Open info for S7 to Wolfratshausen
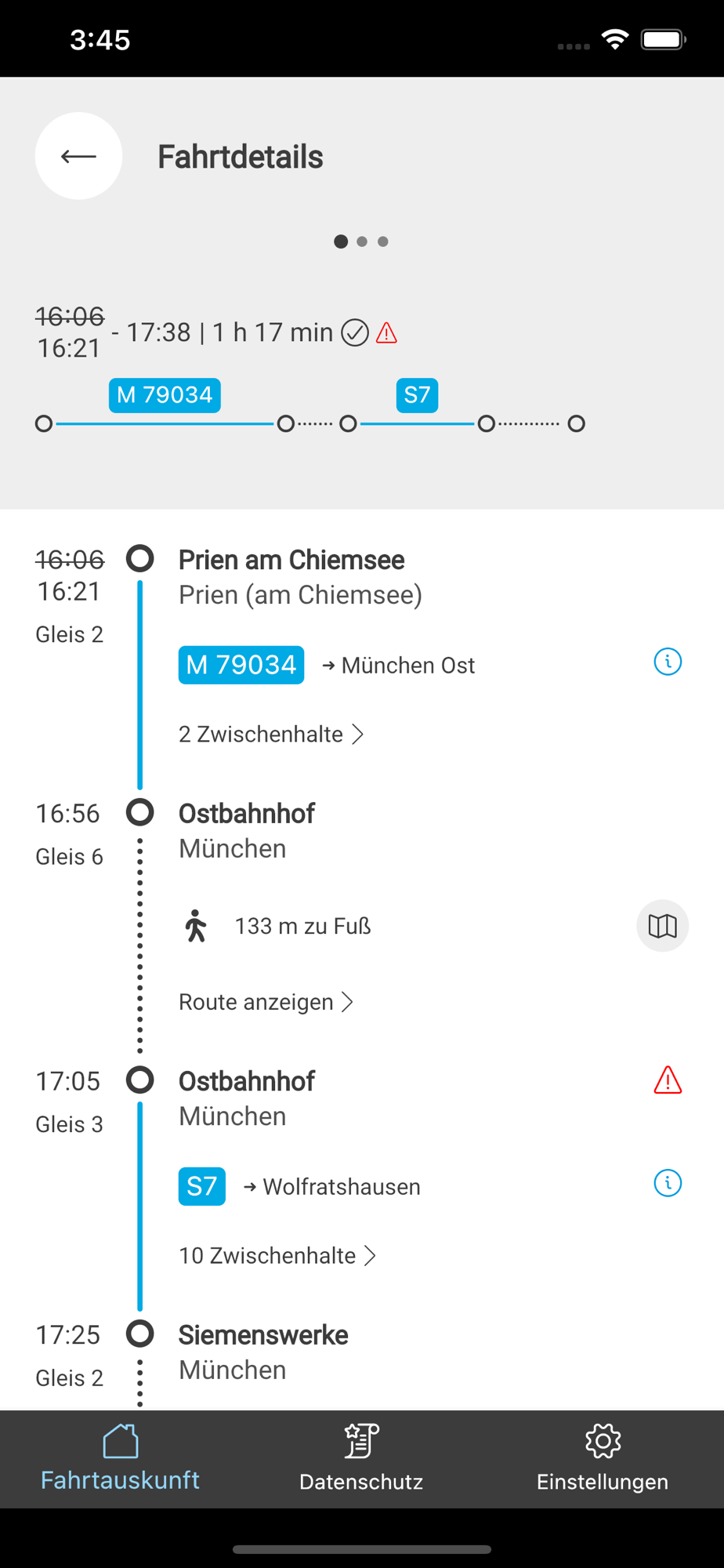The image size is (724, 1568). tap(668, 1183)
